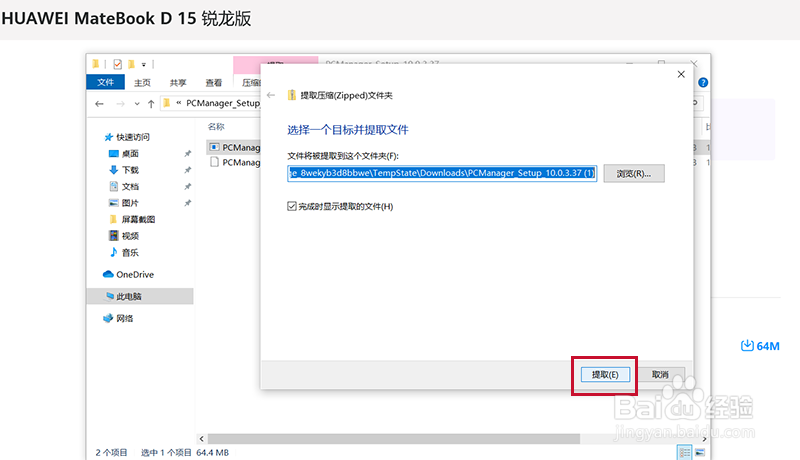Click the PCManager_Setup address bar path
Screen dimensions: 800x460
click(x=222, y=103)
